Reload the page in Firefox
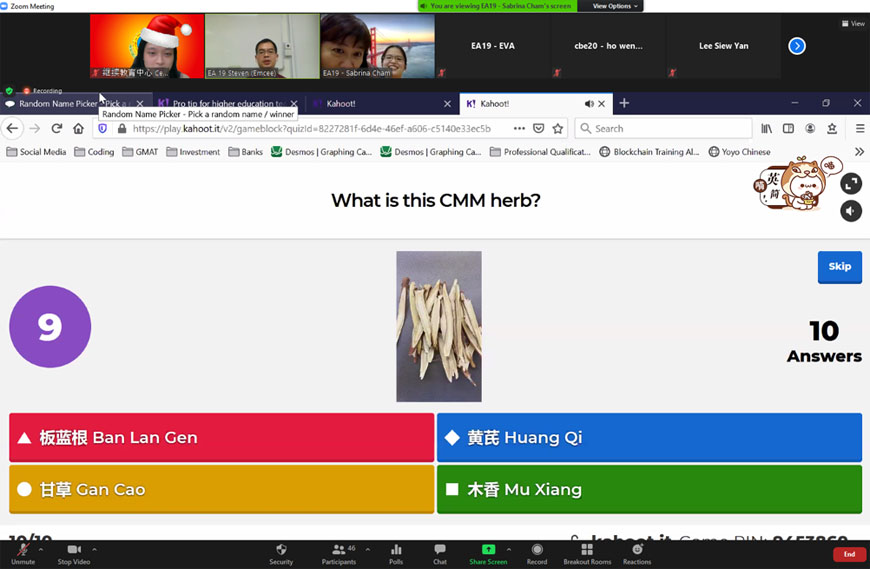Screen dimensions: 870x569 57,128
